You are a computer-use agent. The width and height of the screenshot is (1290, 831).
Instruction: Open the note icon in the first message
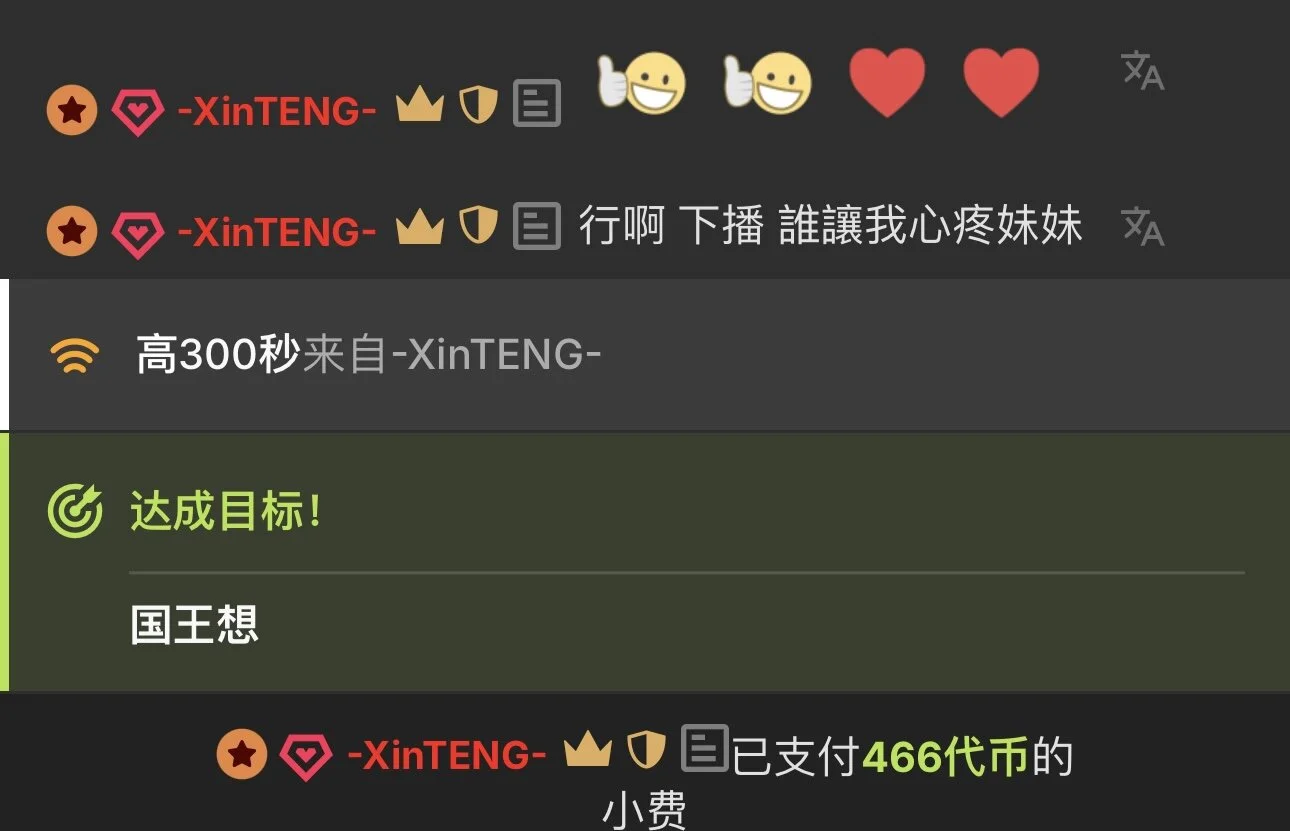[537, 104]
